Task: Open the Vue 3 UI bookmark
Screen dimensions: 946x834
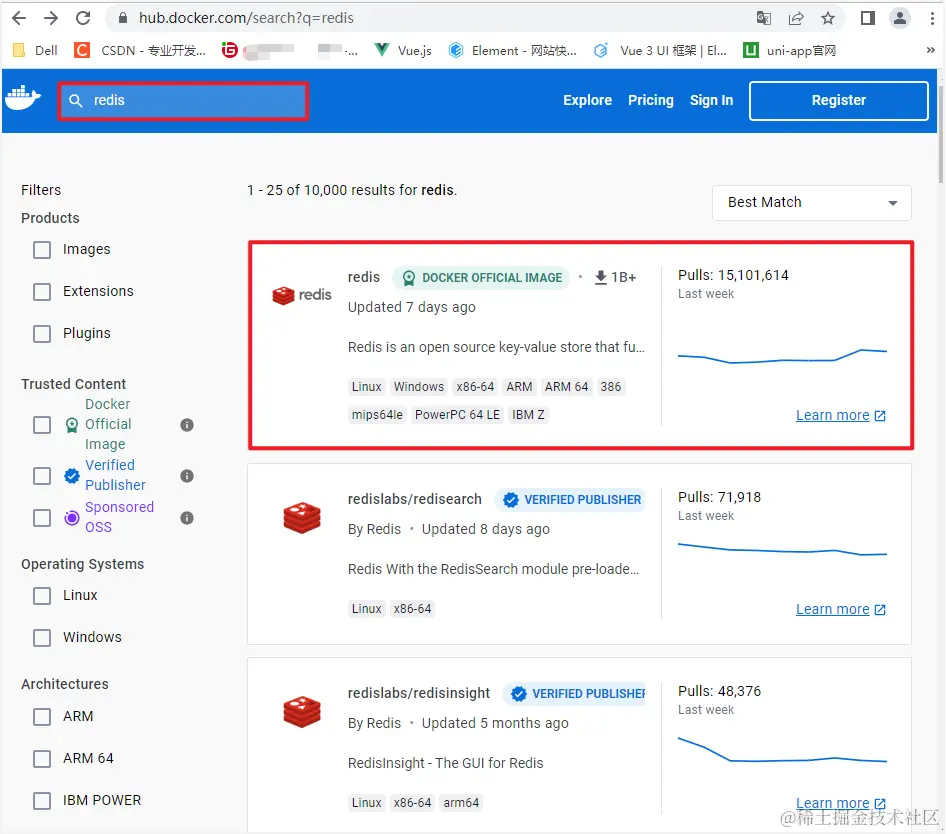Action: point(660,51)
